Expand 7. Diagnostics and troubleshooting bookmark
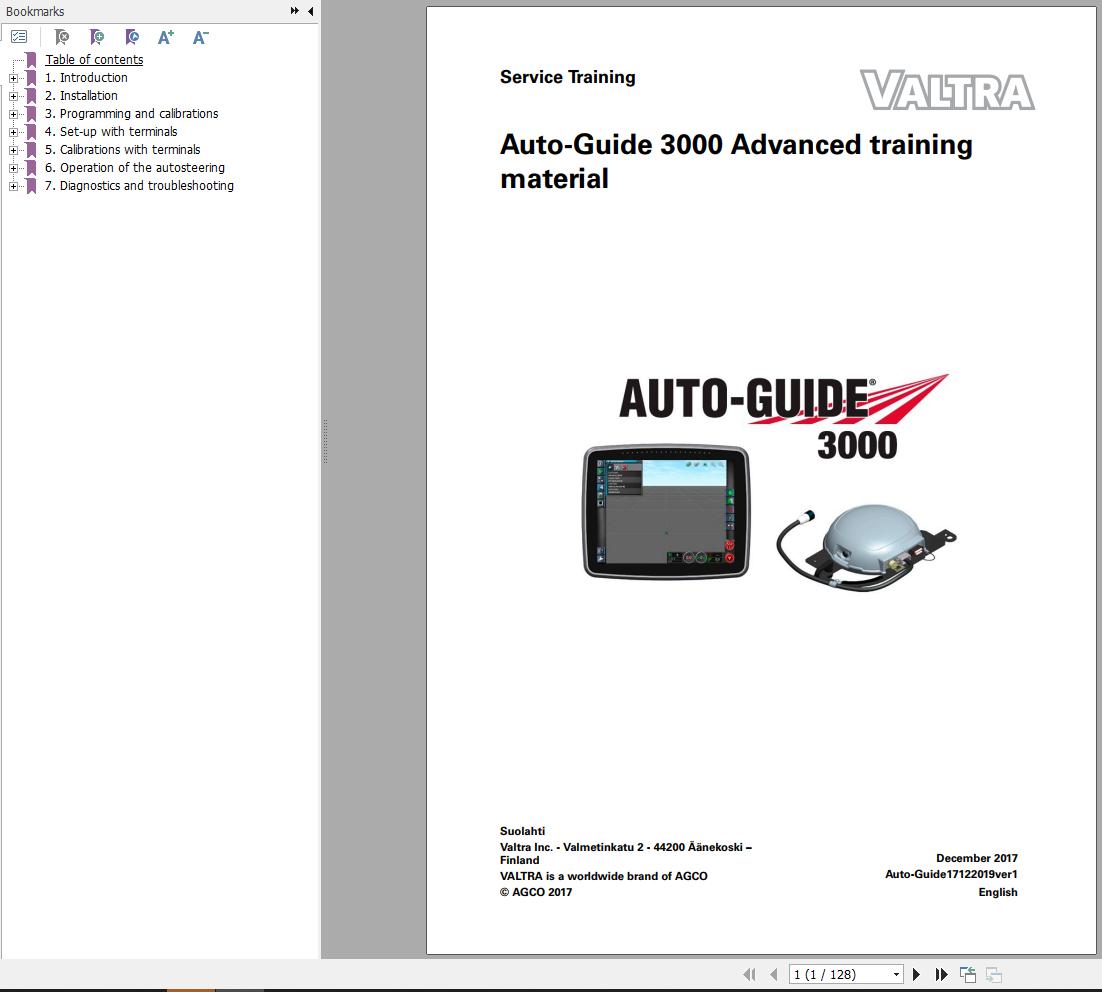 (x=13, y=186)
